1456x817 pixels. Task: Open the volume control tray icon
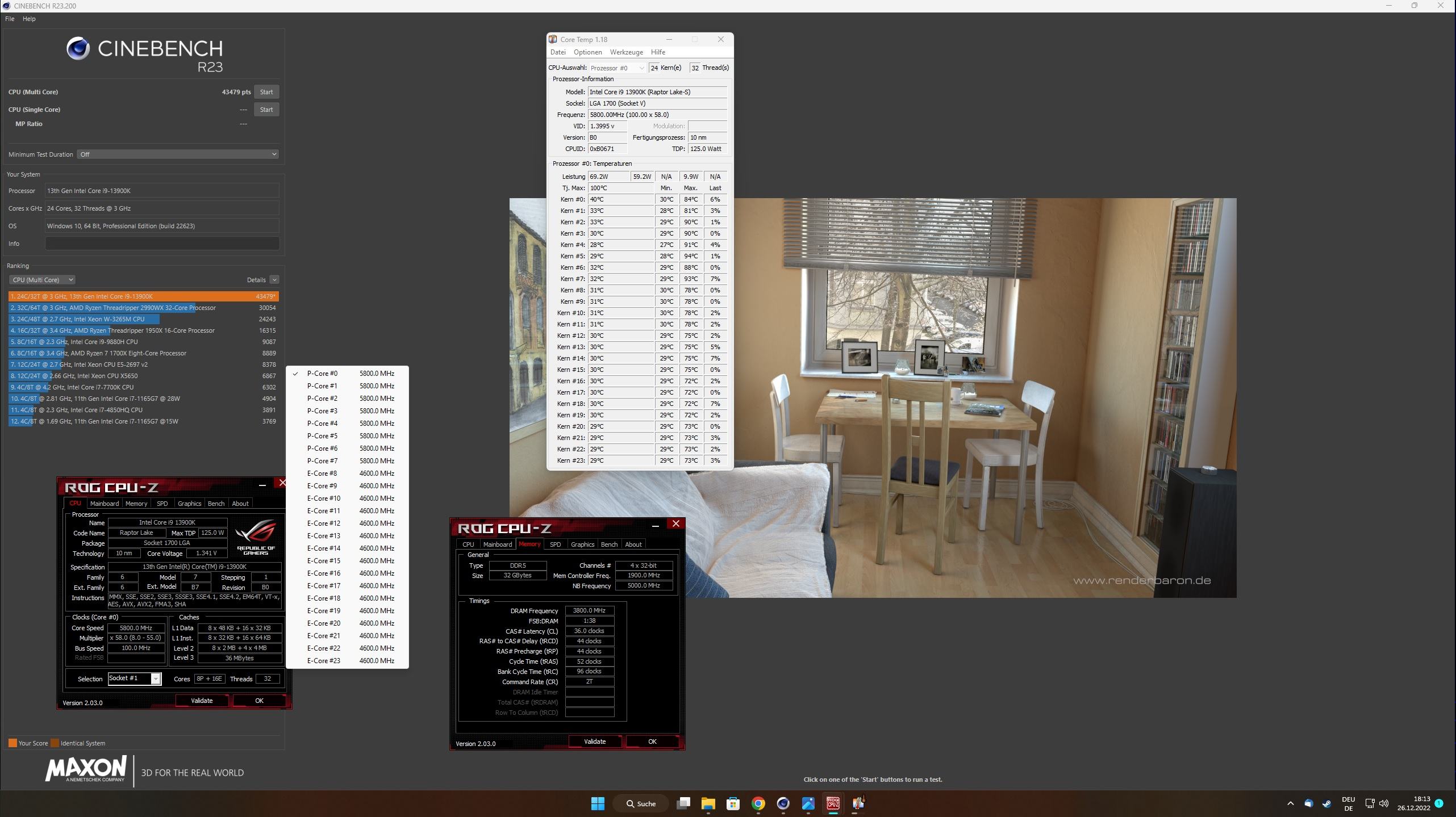tap(1383, 803)
